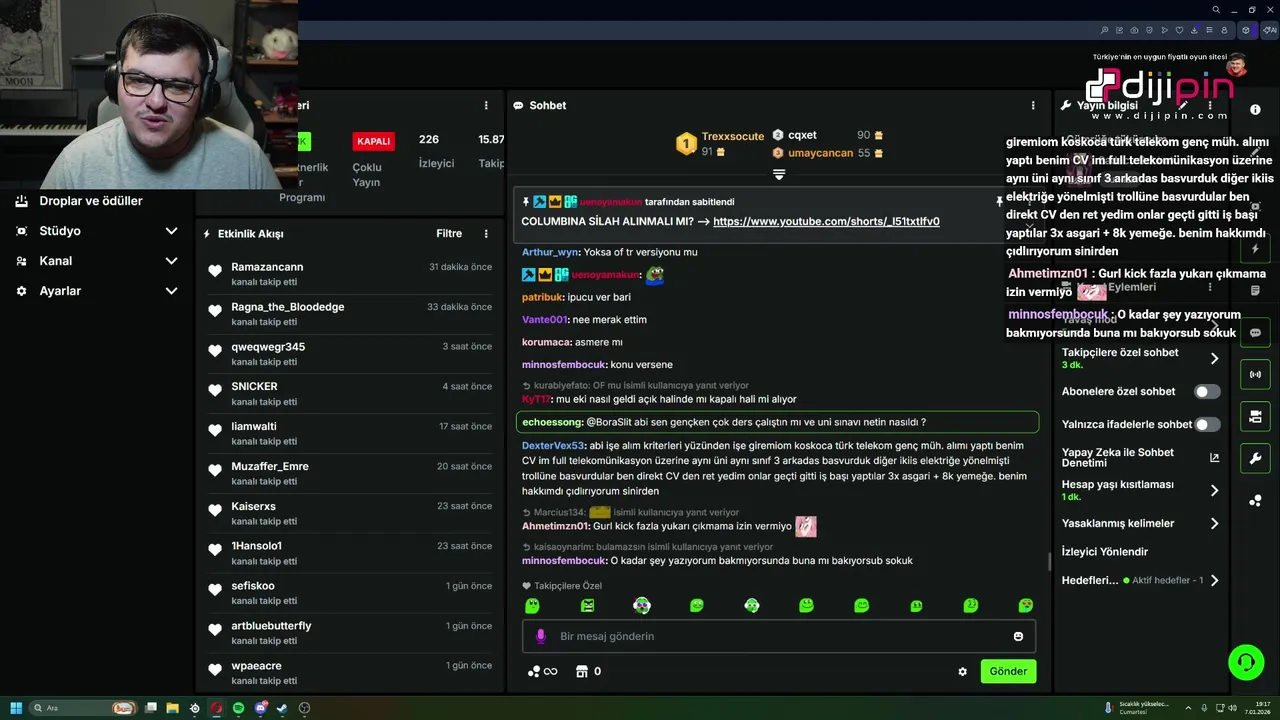
Task: Open Hedefleri active goals arrow
Action: pyautogui.click(x=1214, y=580)
